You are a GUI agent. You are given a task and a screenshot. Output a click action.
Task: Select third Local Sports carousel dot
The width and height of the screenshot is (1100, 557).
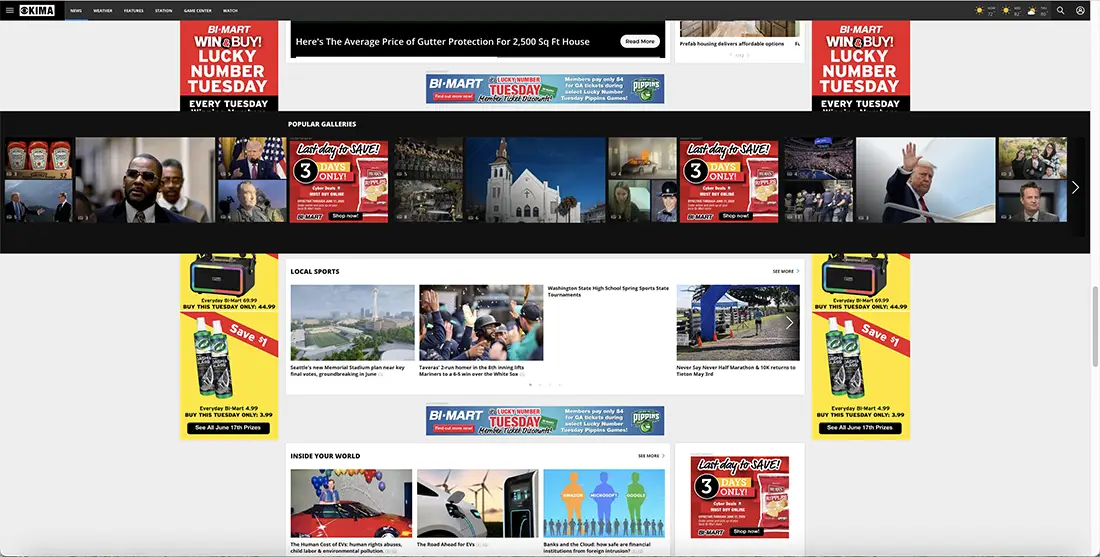[550, 384]
